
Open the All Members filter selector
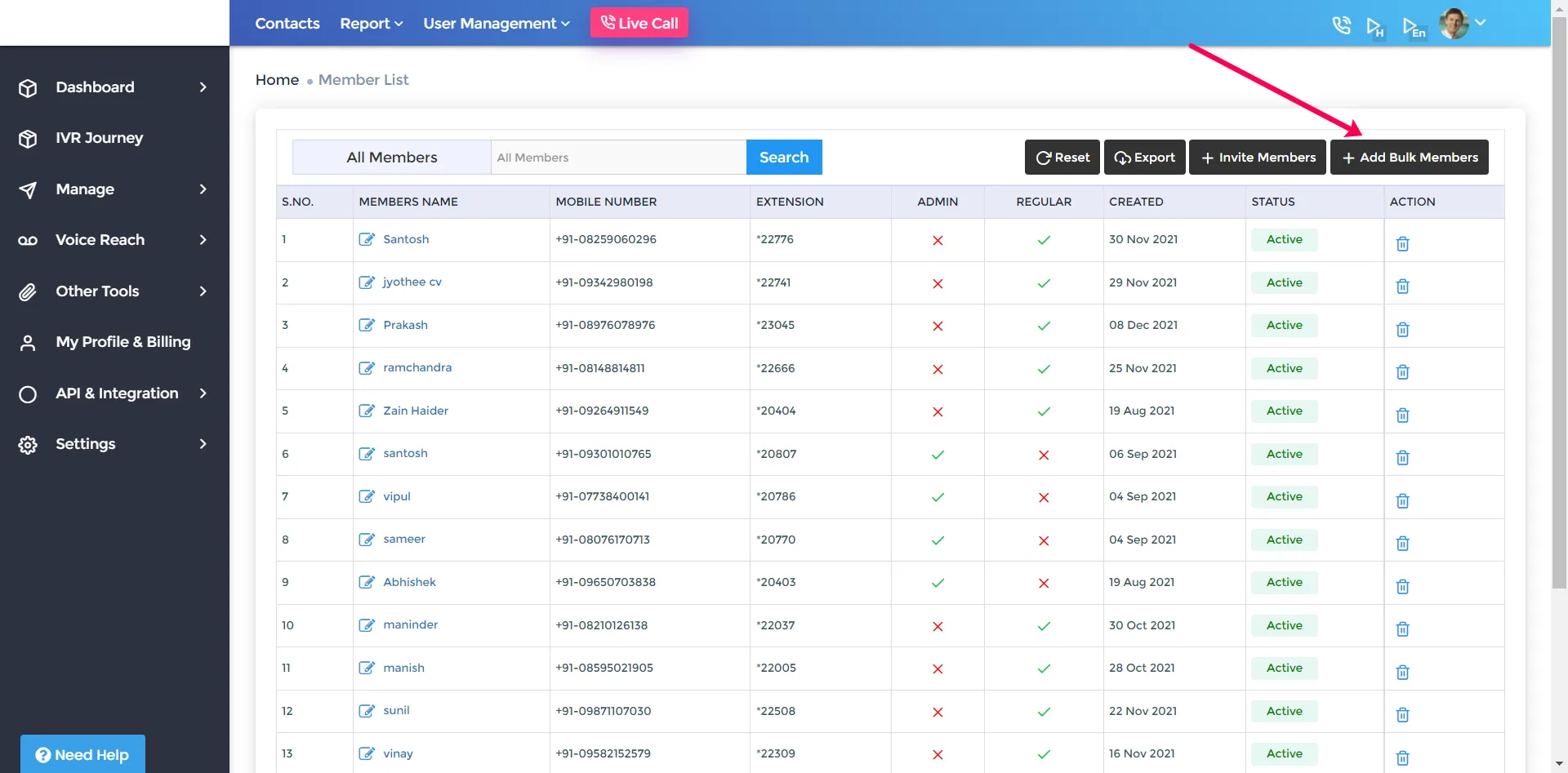392,157
